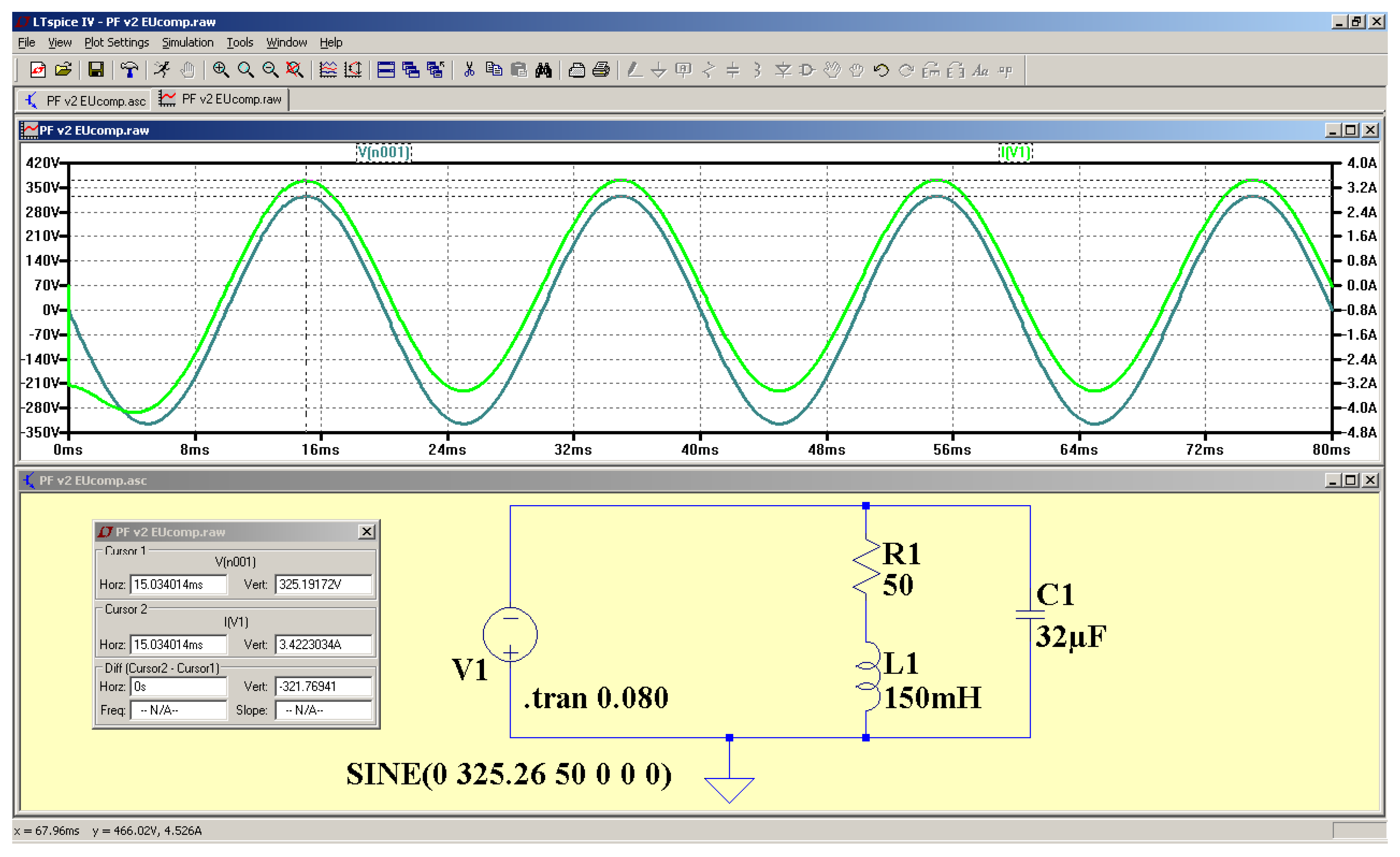Open the View menu
Screen dimensions: 1400x857
60,43
